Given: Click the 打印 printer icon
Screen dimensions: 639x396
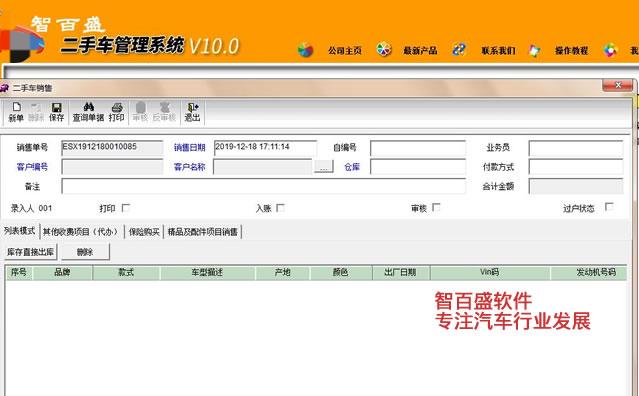Looking at the screenshot, I should [x=117, y=112].
